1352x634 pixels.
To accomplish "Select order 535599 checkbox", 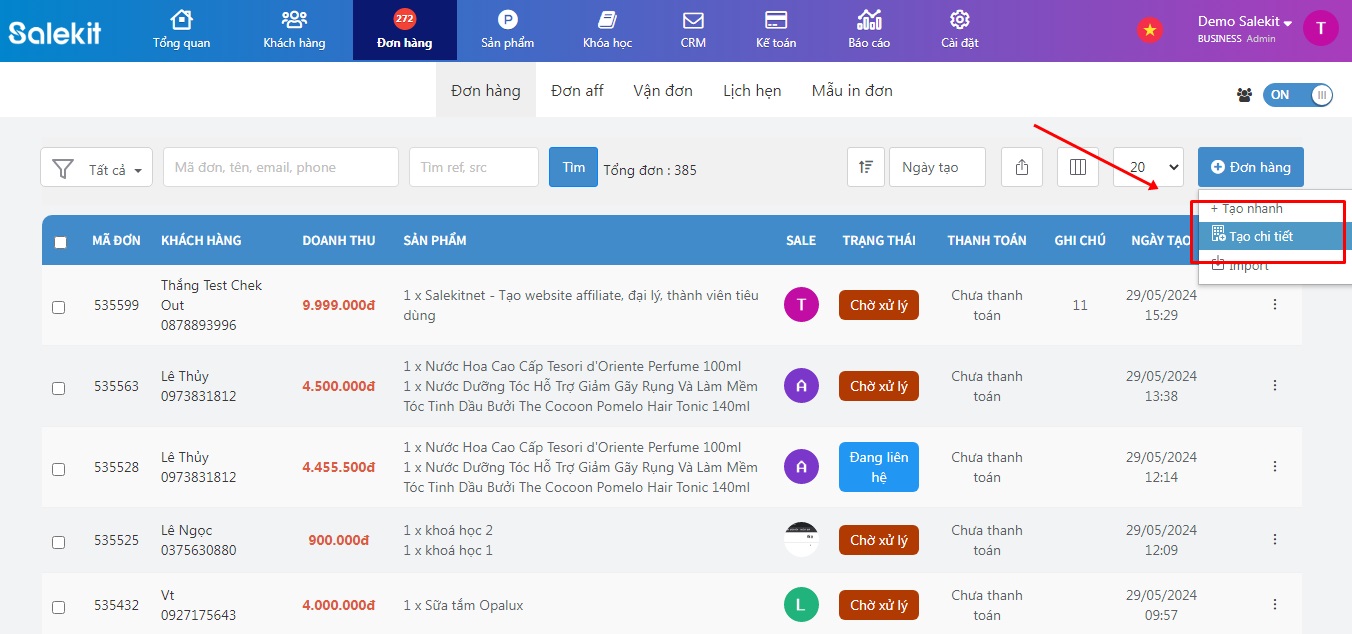I will point(58,307).
